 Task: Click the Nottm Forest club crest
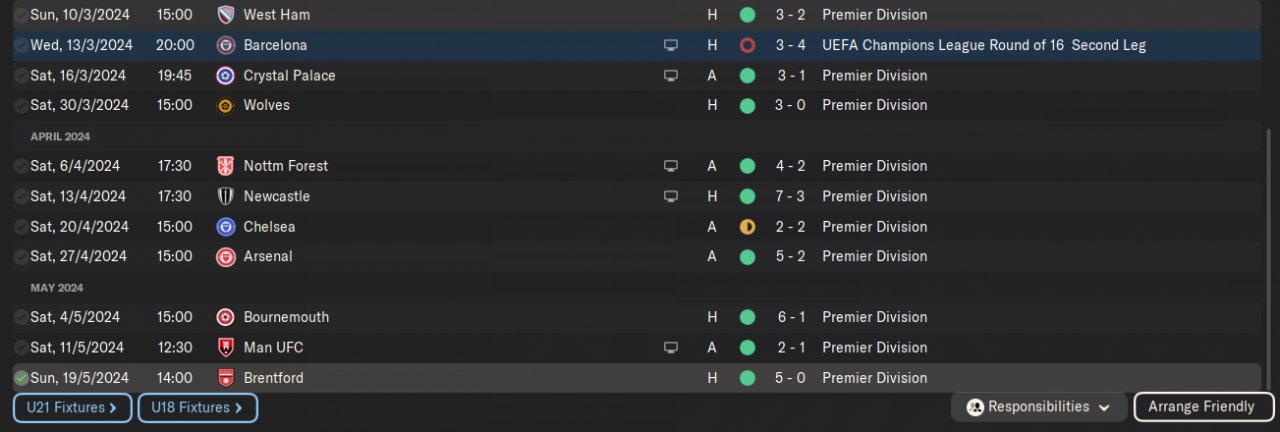coord(226,166)
